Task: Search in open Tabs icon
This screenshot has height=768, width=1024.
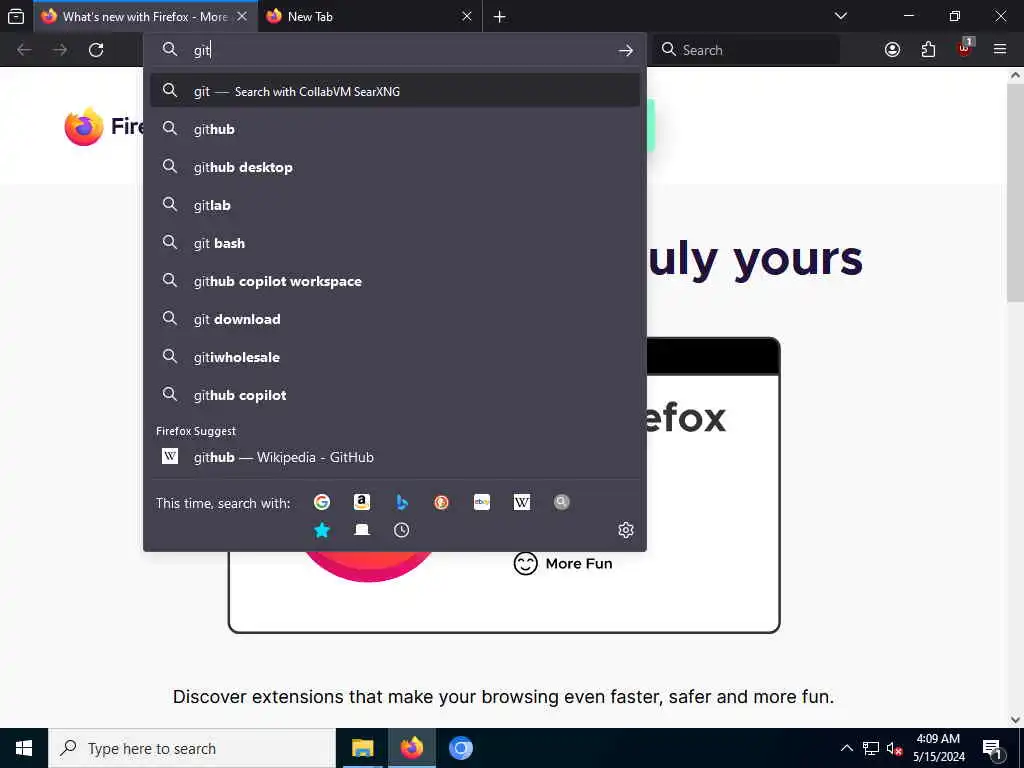Action: (362, 530)
